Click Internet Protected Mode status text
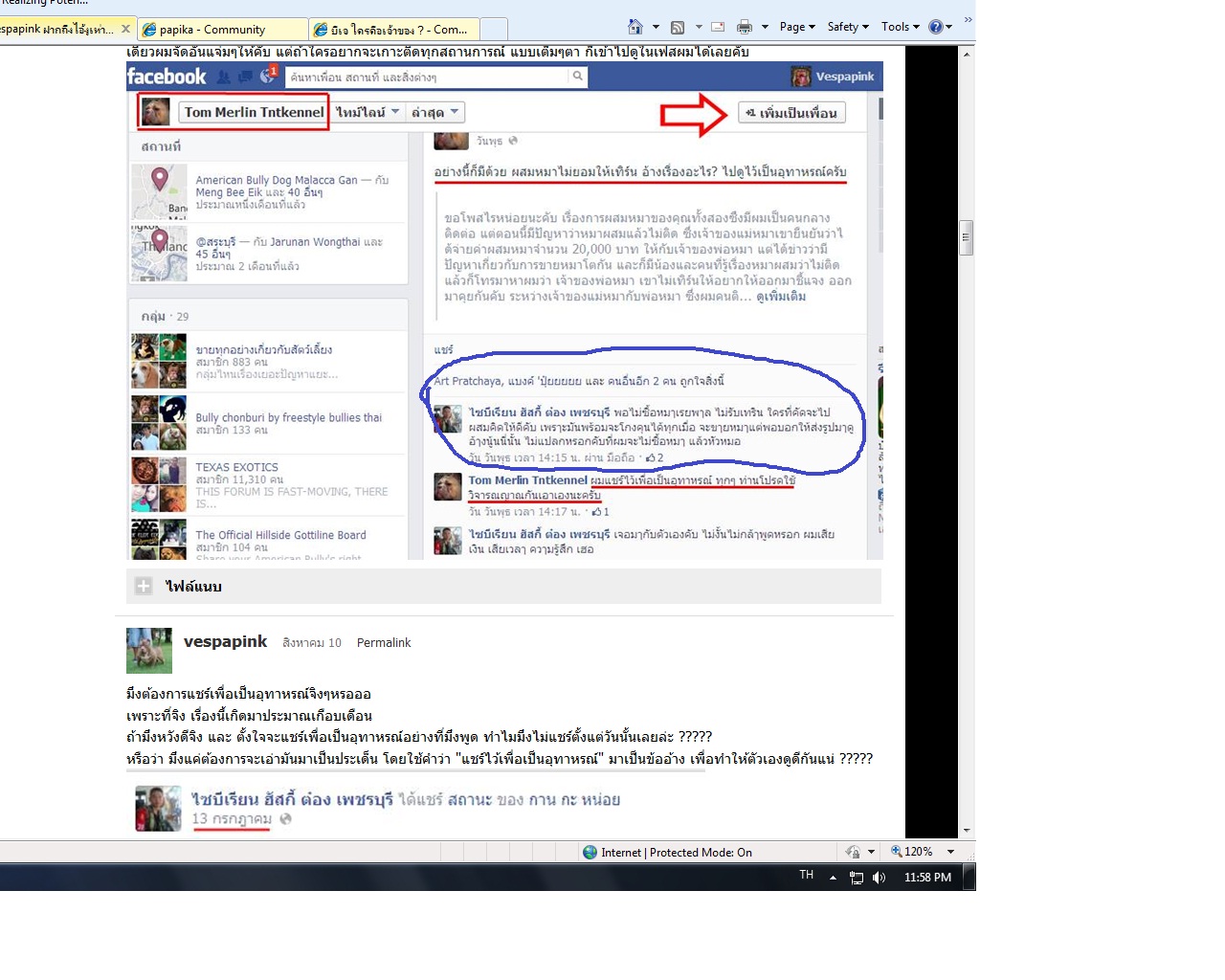 677,852
